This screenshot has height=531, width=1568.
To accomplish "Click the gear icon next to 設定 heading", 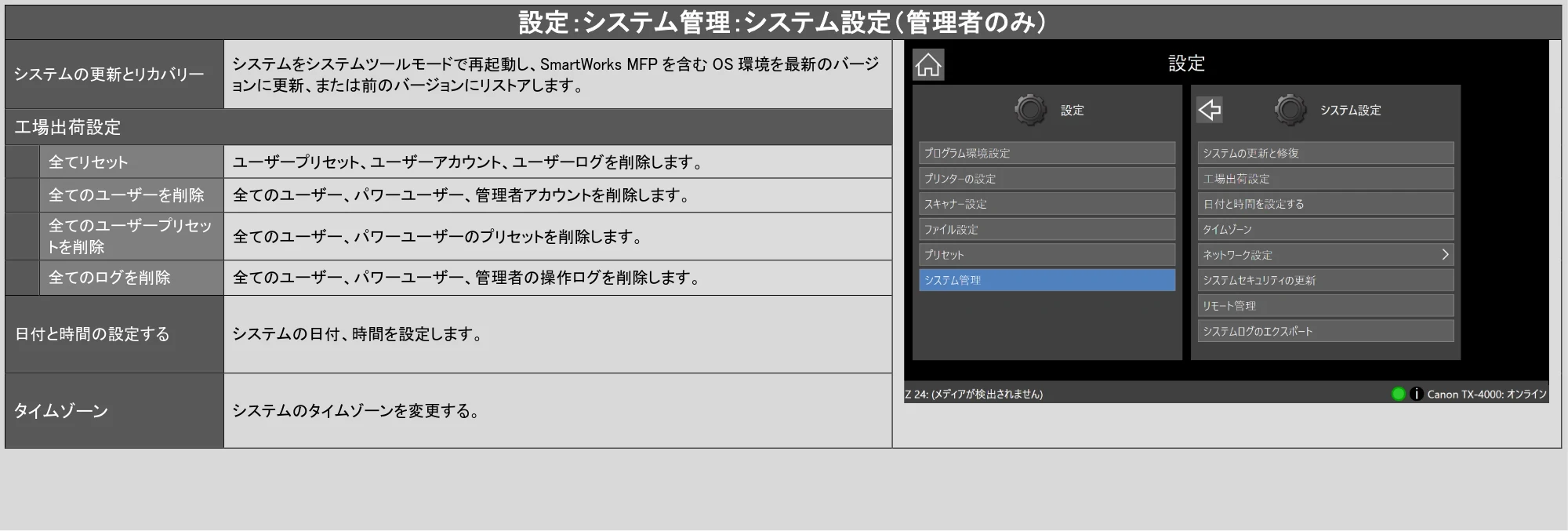I will (x=1030, y=110).
